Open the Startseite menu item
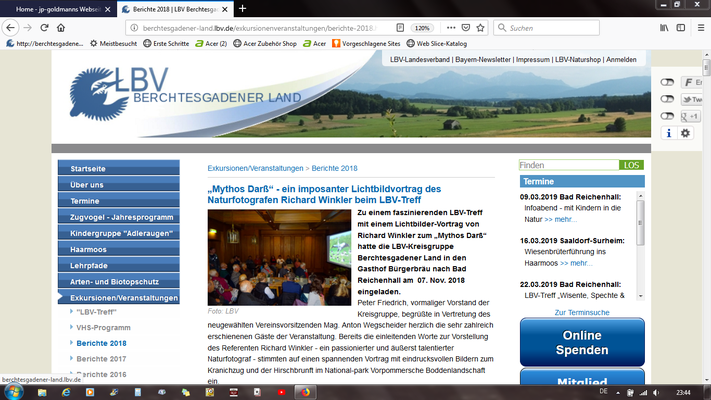This screenshot has height=400, width=711. pyautogui.click(x=119, y=168)
